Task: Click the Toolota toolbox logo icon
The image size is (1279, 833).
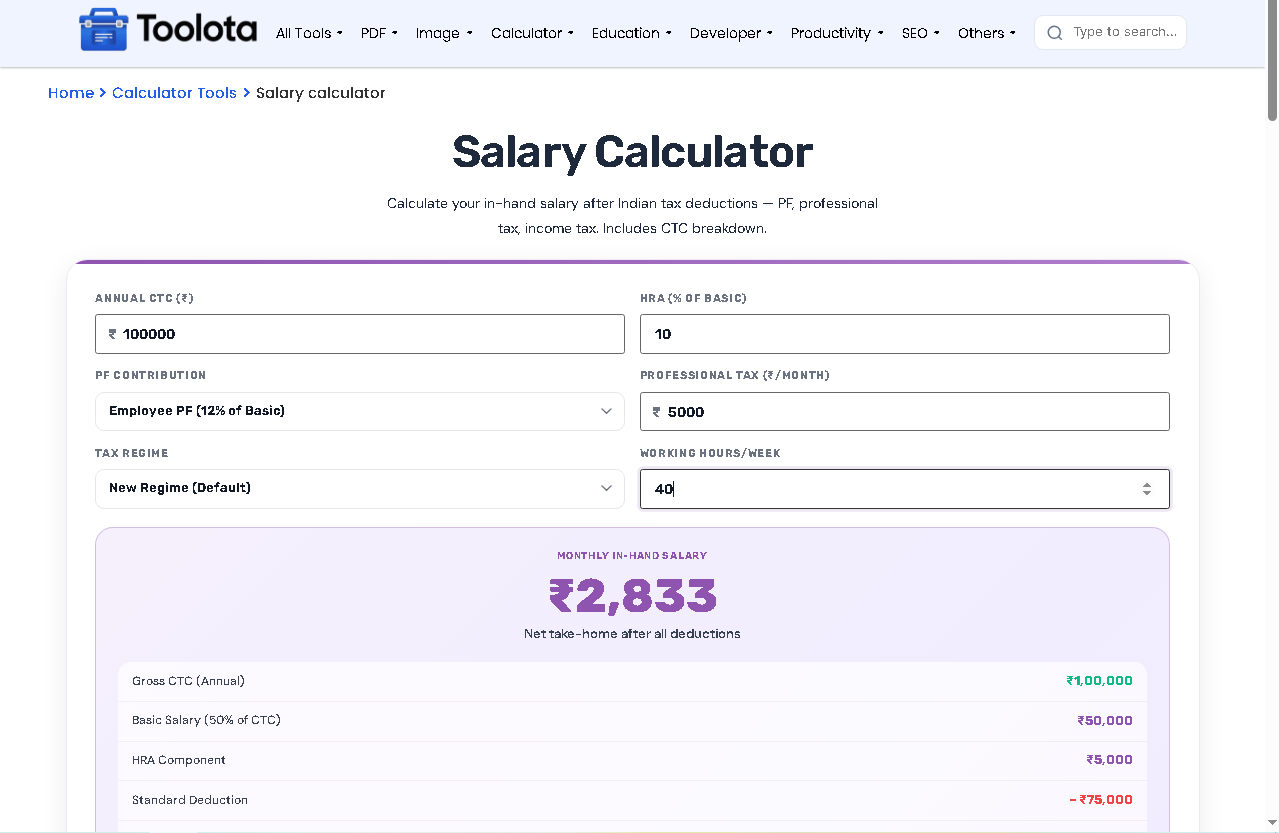Action: point(104,30)
